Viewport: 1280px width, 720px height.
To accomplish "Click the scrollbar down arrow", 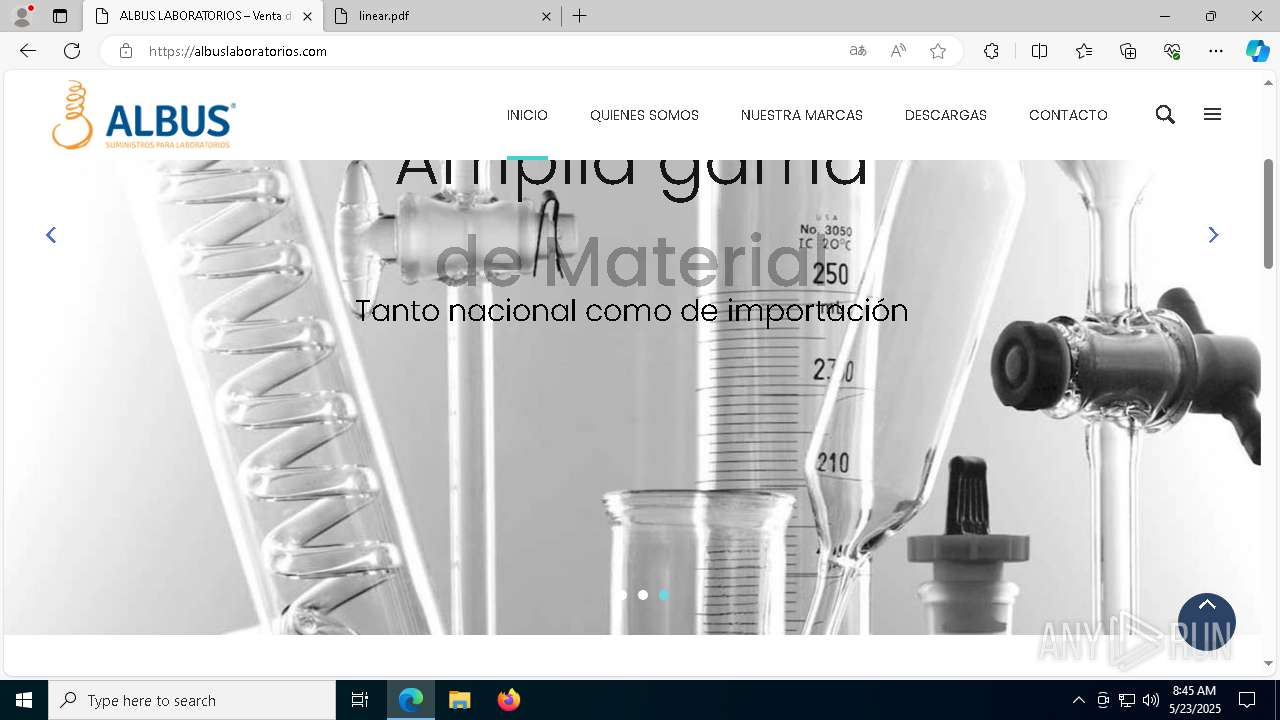I will point(1269,663).
